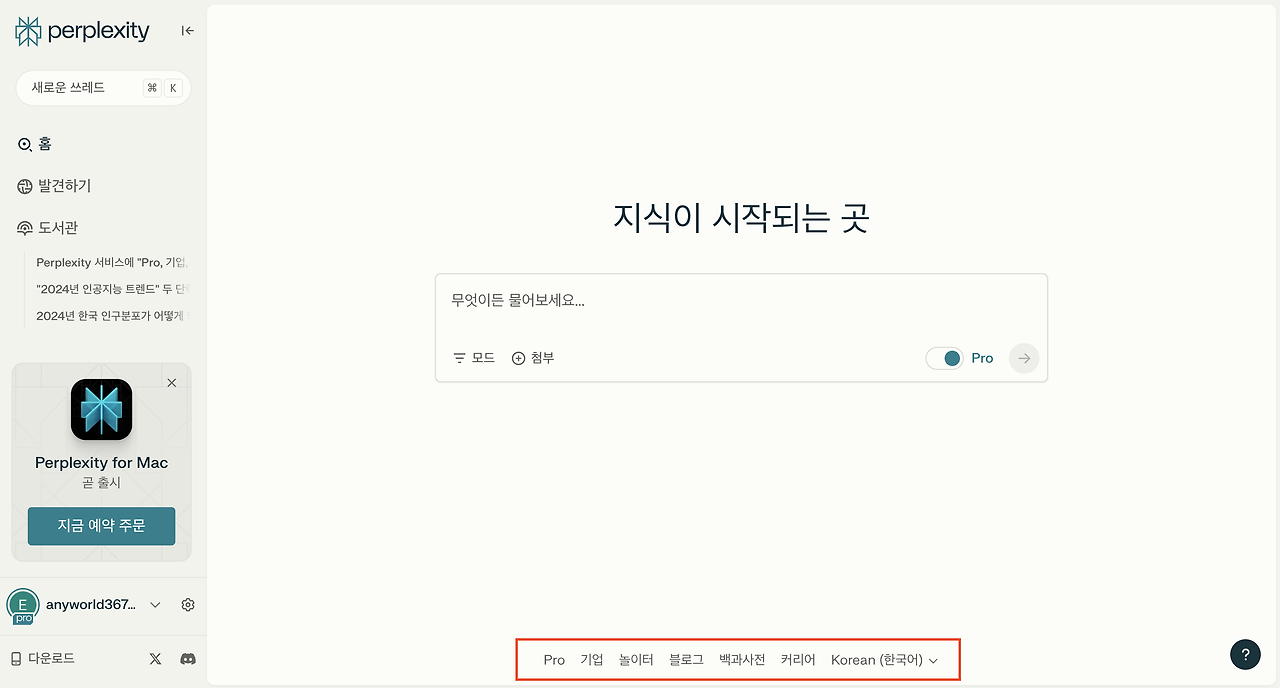The height and width of the screenshot is (688, 1280).
Task: Toggle the Pro switch
Action: pos(944,358)
